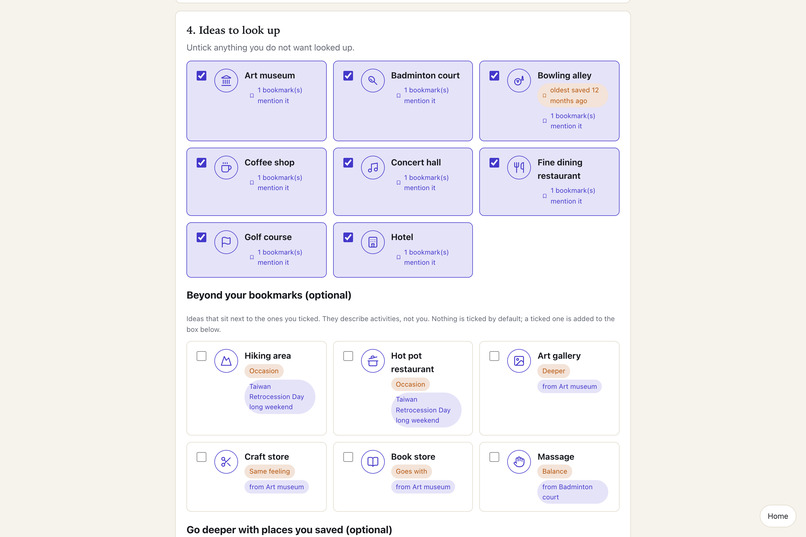This screenshot has width=806, height=537.
Task: Tick the Craft store checkbox
Action: tap(202, 457)
